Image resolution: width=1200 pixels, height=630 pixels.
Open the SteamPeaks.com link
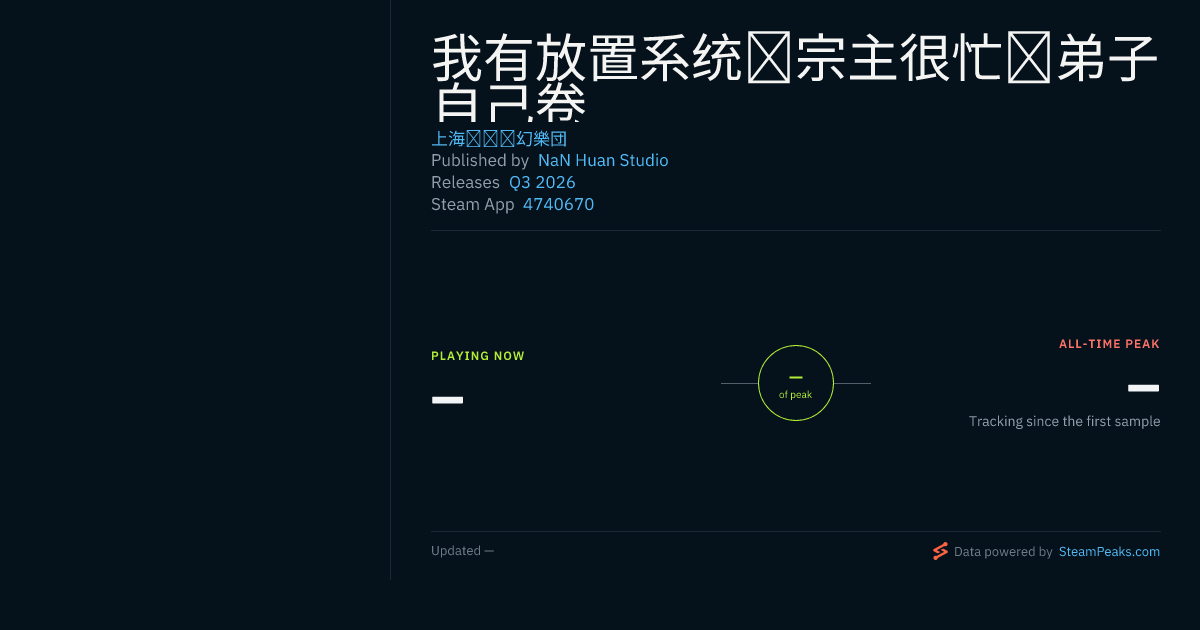[x=1109, y=551]
